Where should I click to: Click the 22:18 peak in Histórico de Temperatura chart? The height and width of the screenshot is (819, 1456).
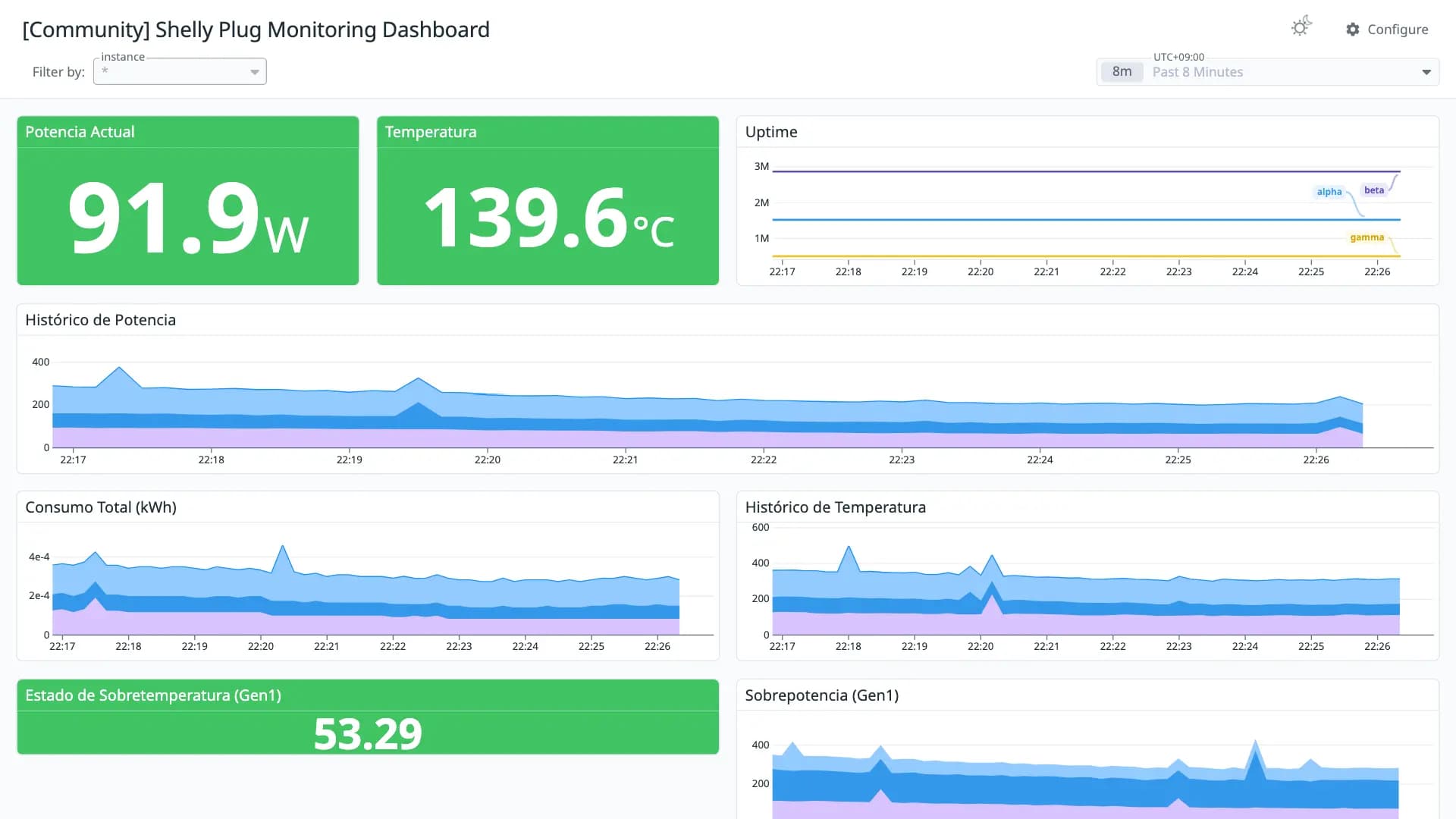click(849, 547)
